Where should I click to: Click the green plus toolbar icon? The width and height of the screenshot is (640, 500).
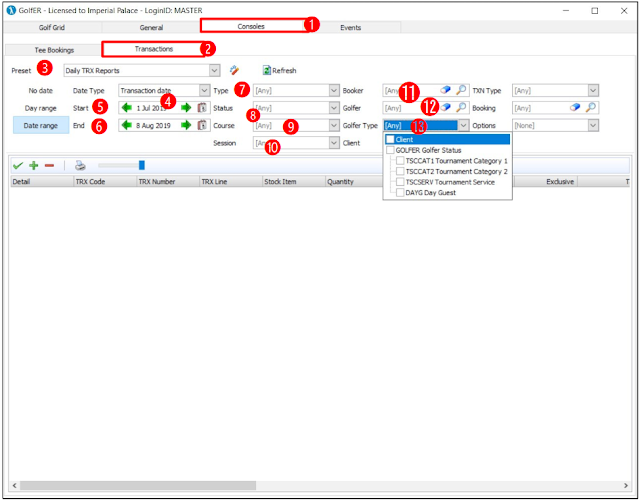(33, 165)
